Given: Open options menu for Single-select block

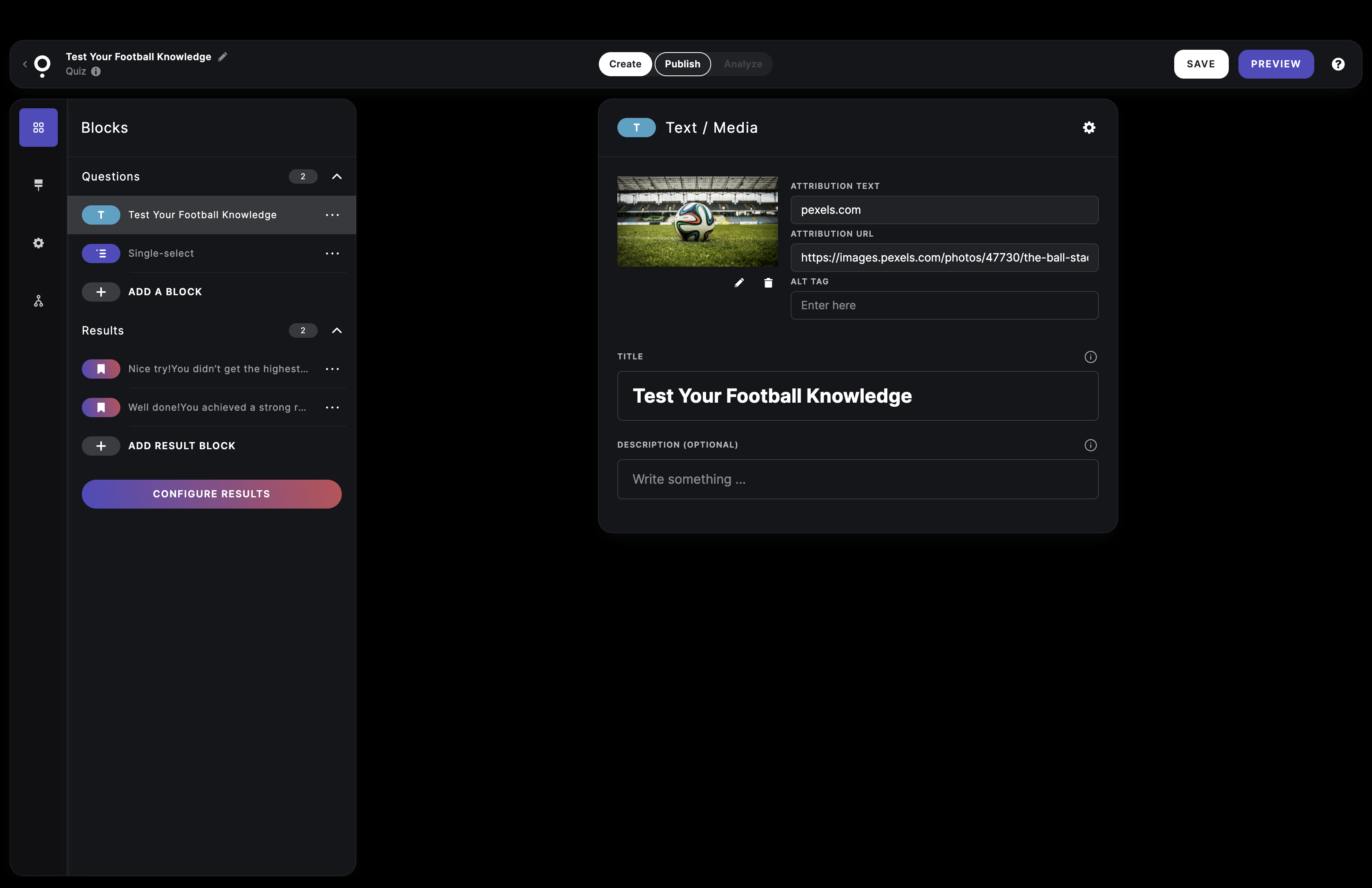Looking at the screenshot, I should [x=332, y=253].
